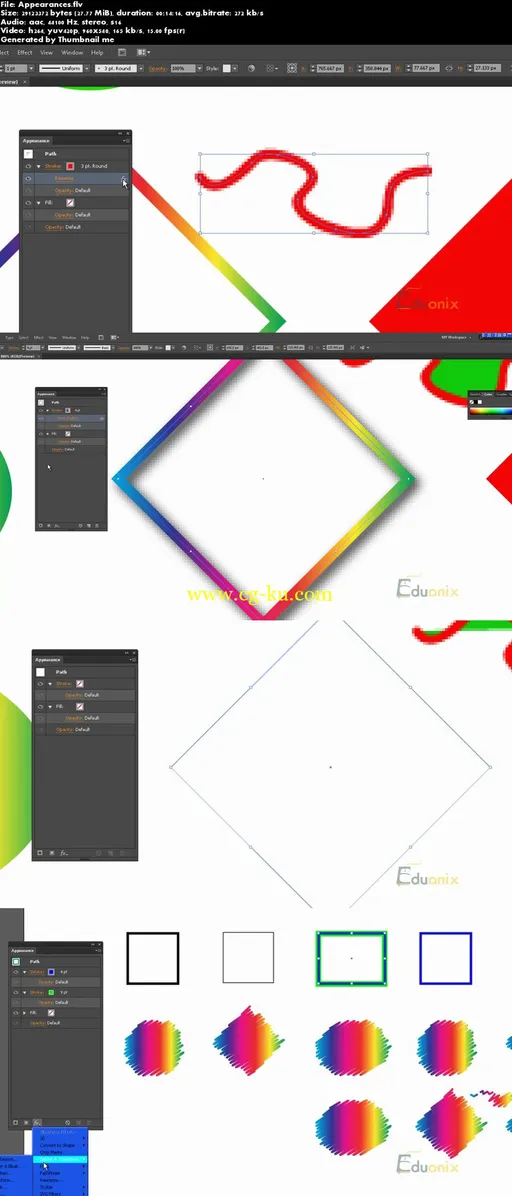Image resolution: width=512 pixels, height=1196 pixels.
Task: Hide the green Stroke in bottom frame panel
Action: coord(16,992)
